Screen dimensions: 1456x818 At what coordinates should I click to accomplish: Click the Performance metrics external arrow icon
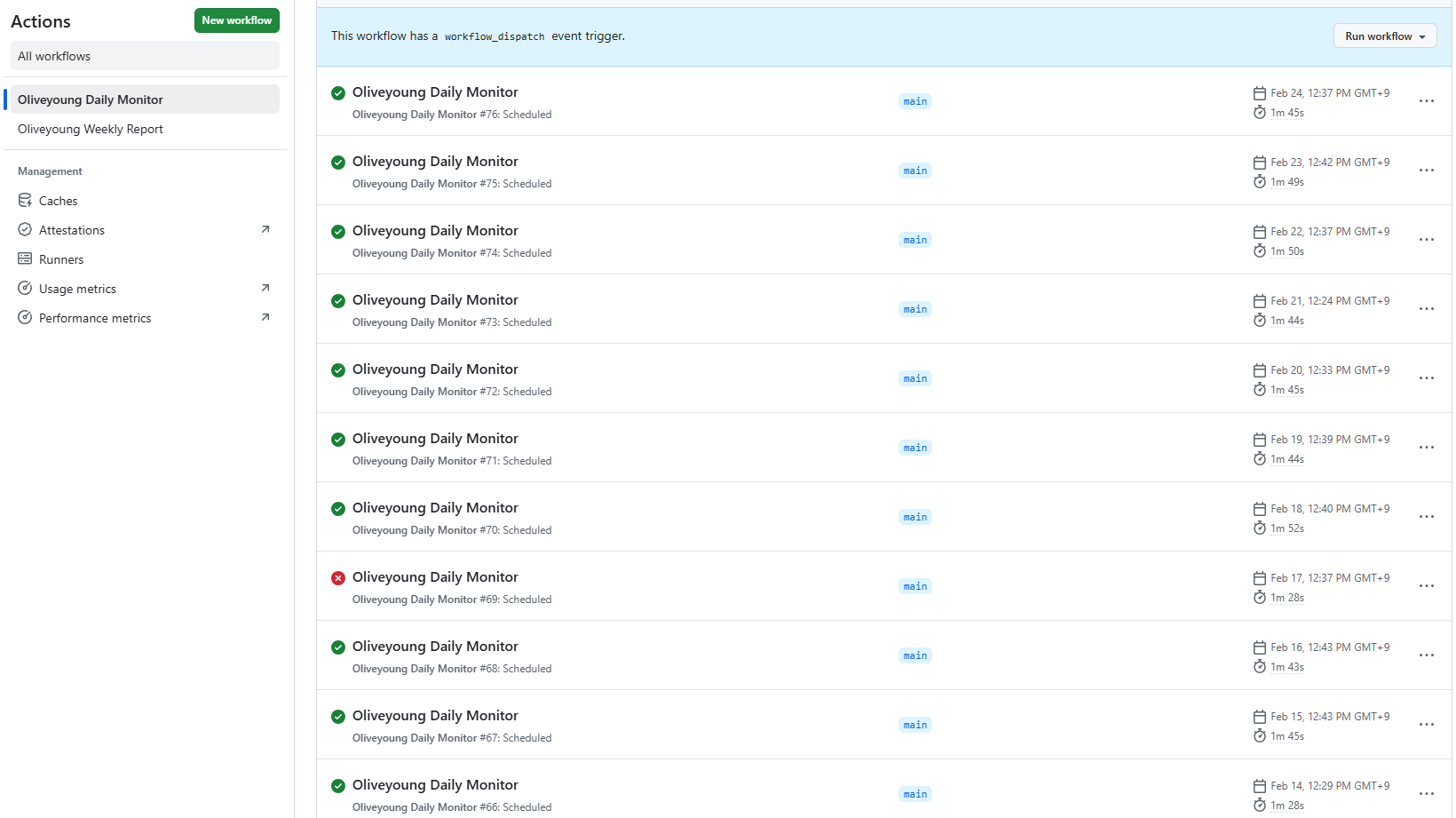coord(265,318)
